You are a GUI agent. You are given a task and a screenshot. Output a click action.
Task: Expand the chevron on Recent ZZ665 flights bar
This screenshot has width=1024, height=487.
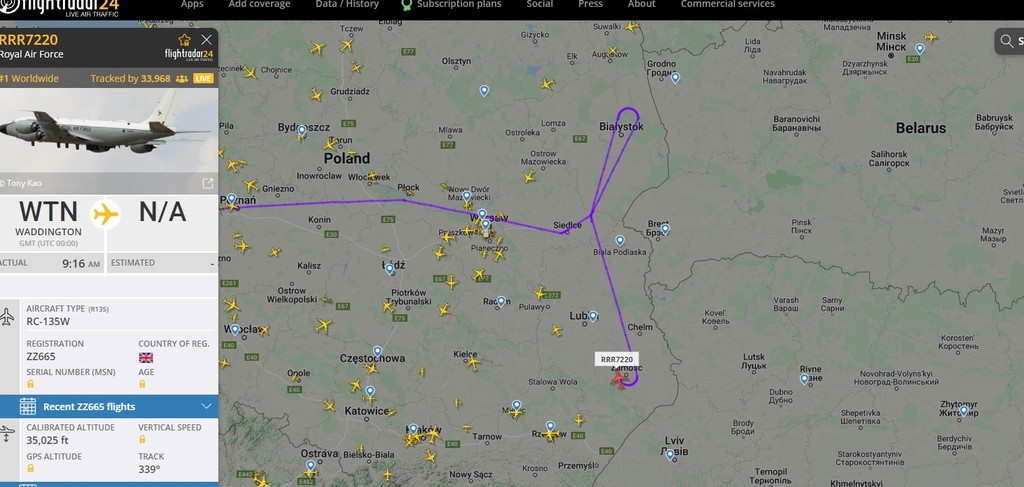tap(206, 406)
